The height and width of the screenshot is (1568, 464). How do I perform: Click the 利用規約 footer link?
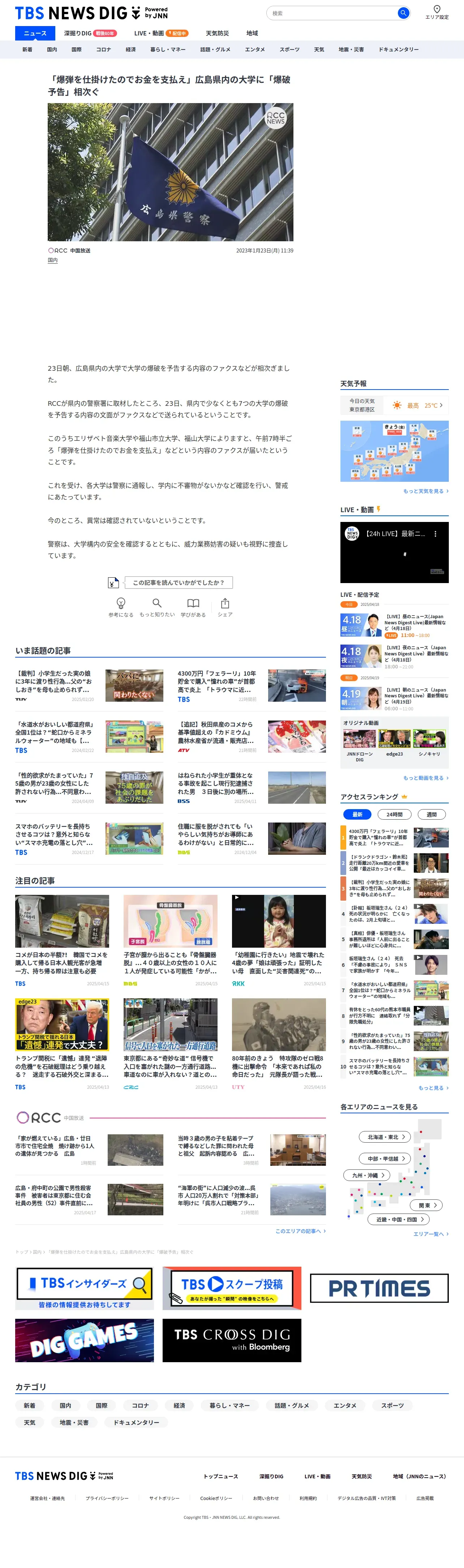coord(308,1498)
